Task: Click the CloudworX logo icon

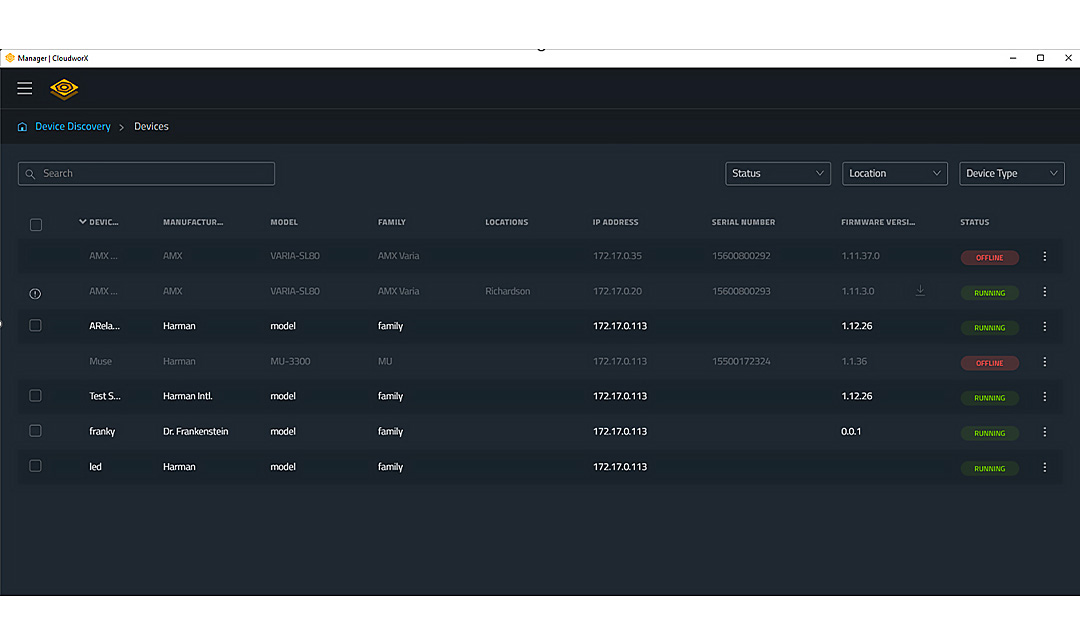Action: tap(64, 89)
